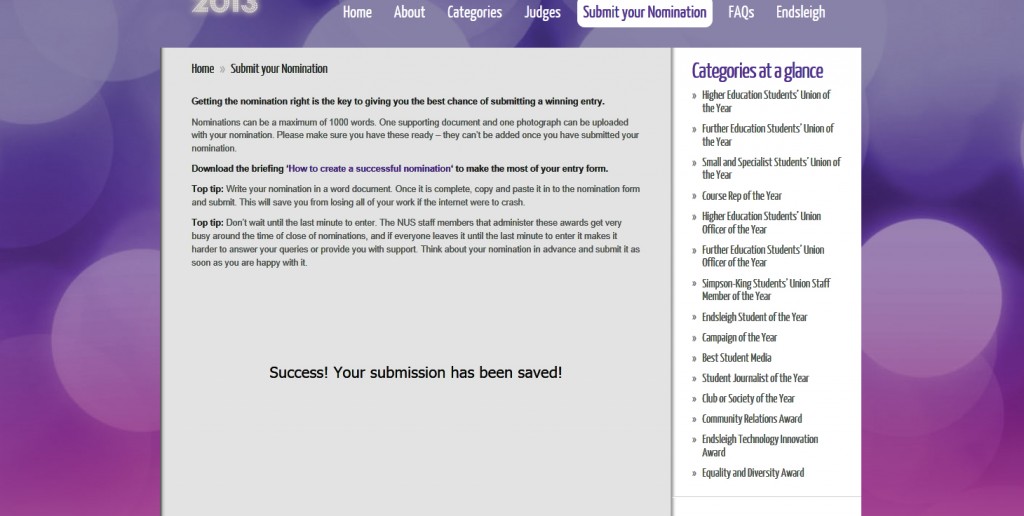The height and width of the screenshot is (516, 1024).
Task: Click the Home breadcrumb link
Action: 202,69
